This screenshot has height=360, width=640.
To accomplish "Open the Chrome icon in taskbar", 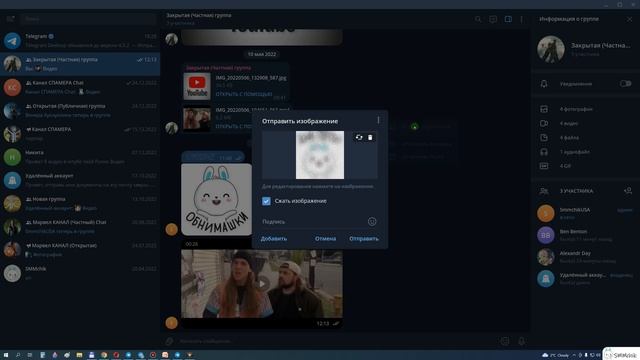I will [104, 355].
